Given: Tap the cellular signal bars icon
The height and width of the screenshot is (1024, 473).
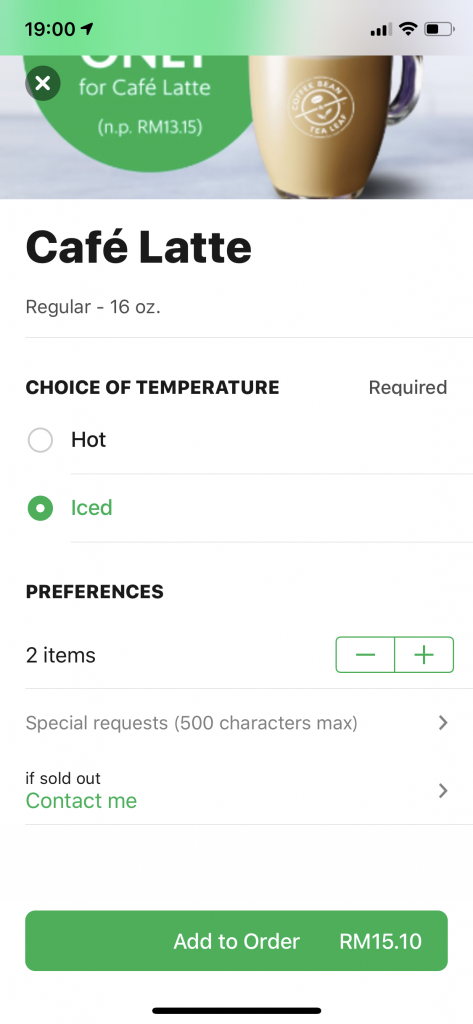Looking at the screenshot, I should click(x=381, y=29).
